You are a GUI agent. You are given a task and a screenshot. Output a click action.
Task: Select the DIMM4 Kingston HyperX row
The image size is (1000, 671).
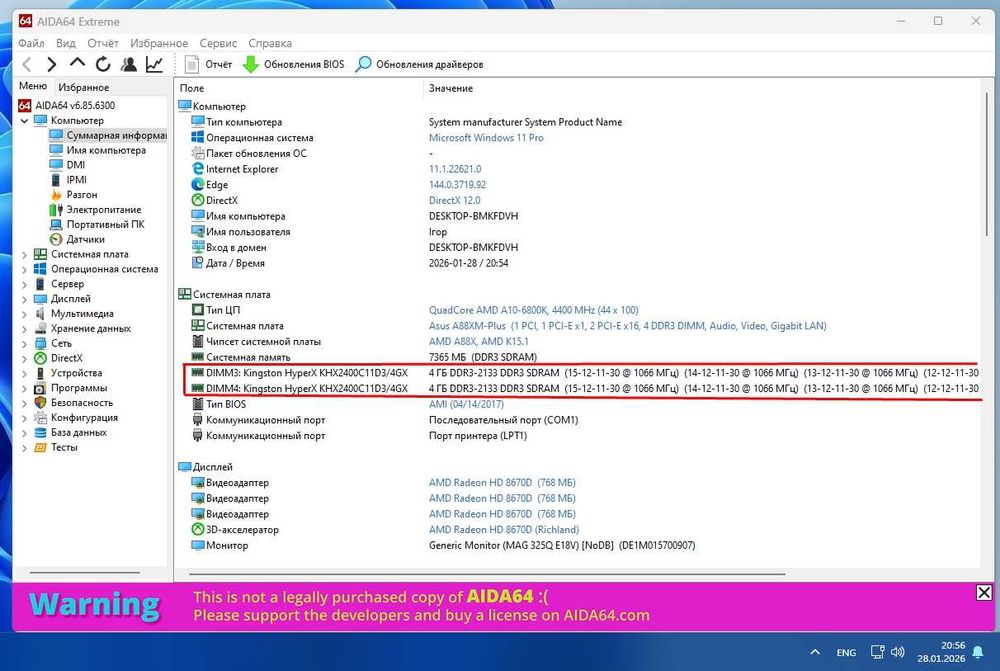pyautogui.click(x=585, y=388)
